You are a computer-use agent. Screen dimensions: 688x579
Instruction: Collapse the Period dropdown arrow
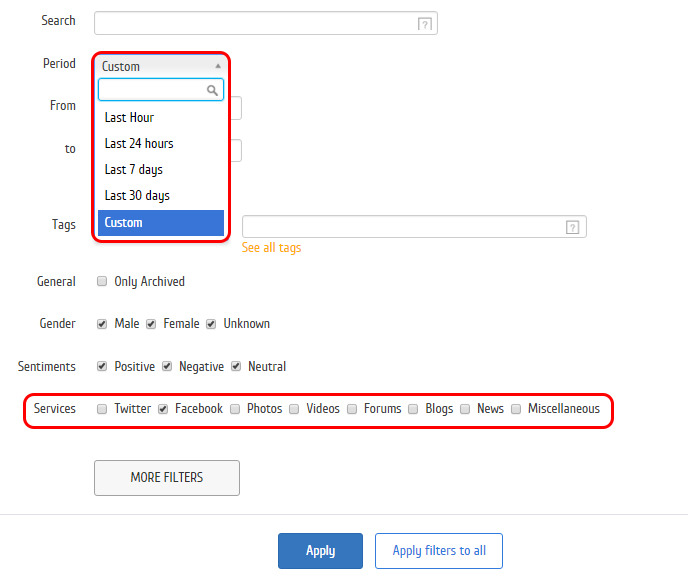pyautogui.click(x=218, y=66)
